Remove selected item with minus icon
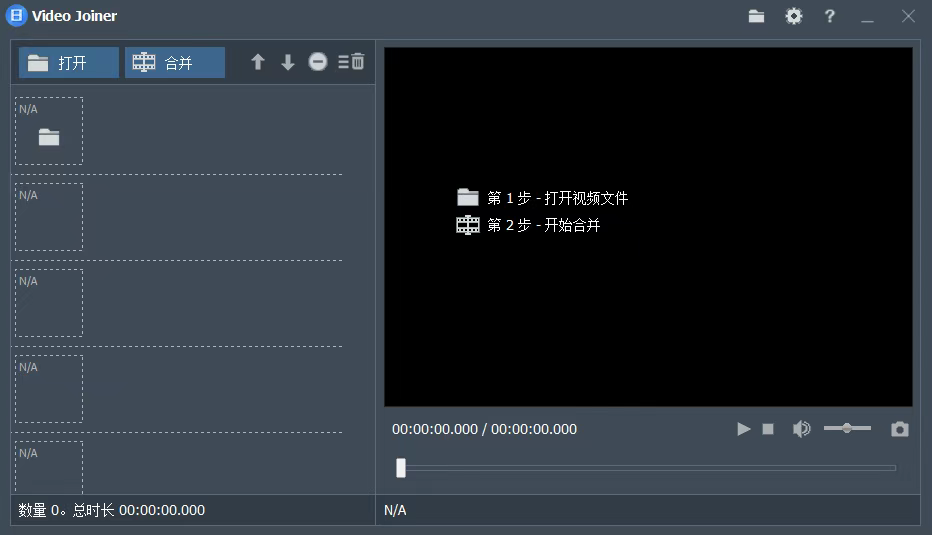Screen dimensions: 932x535 [x=318, y=61]
